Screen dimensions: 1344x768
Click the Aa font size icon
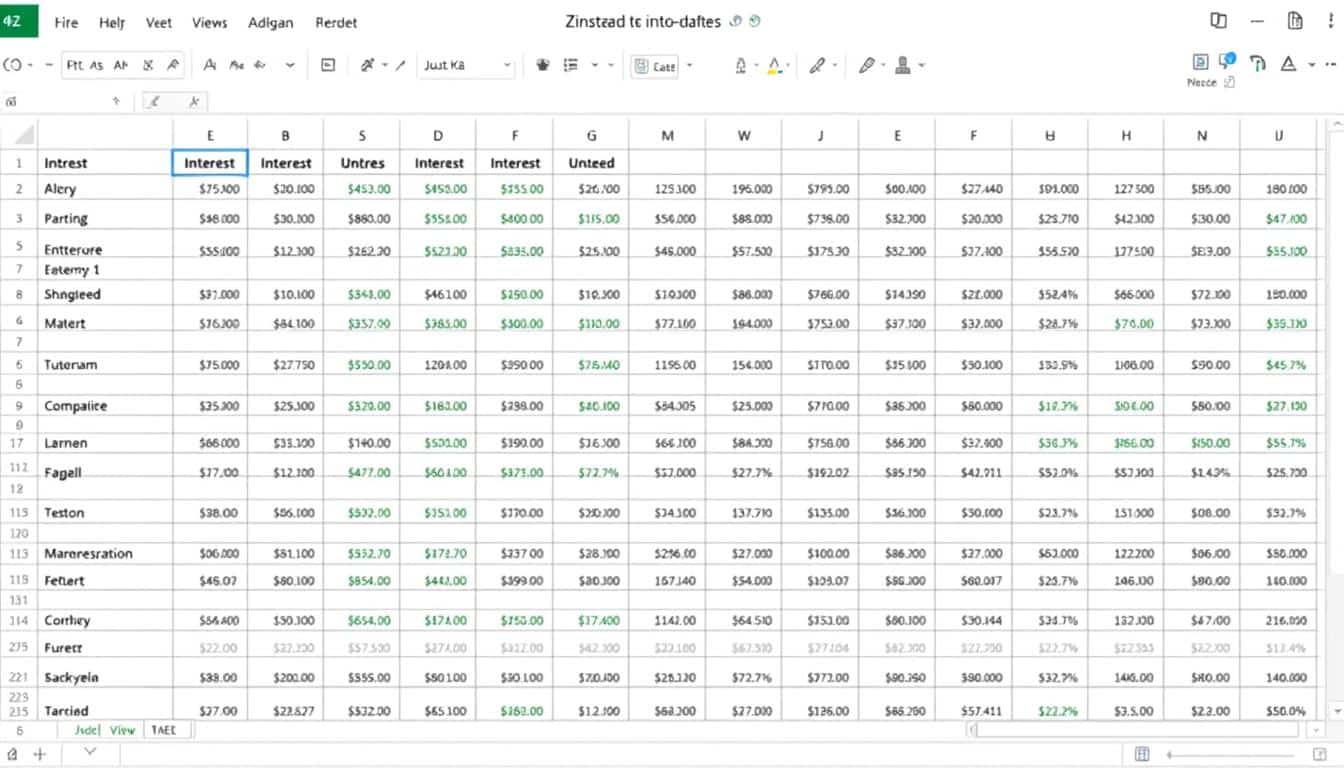pyautogui.click(x=237, y=65)
